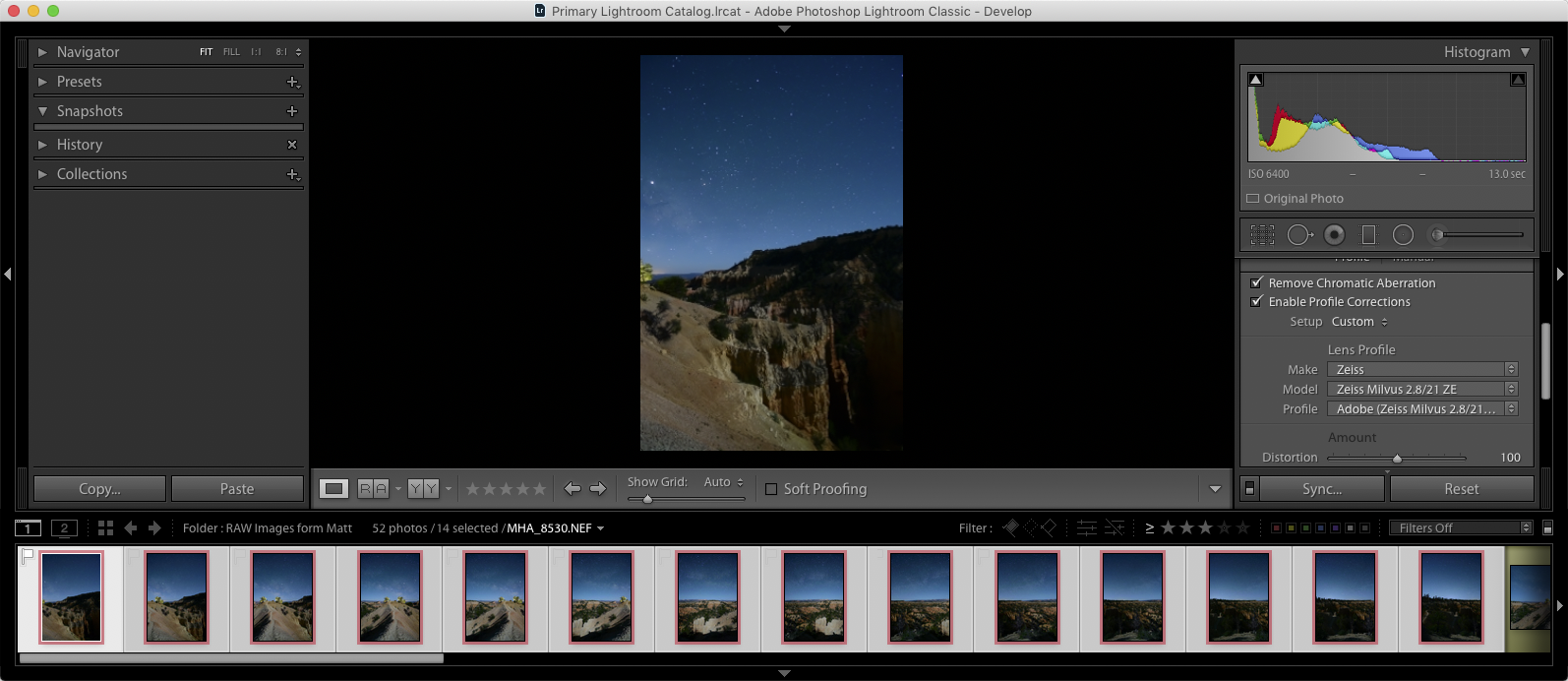Screen dimensions: 1568x681
Task: Set Navigator zoom to 1:1
Action: point(256,52)
